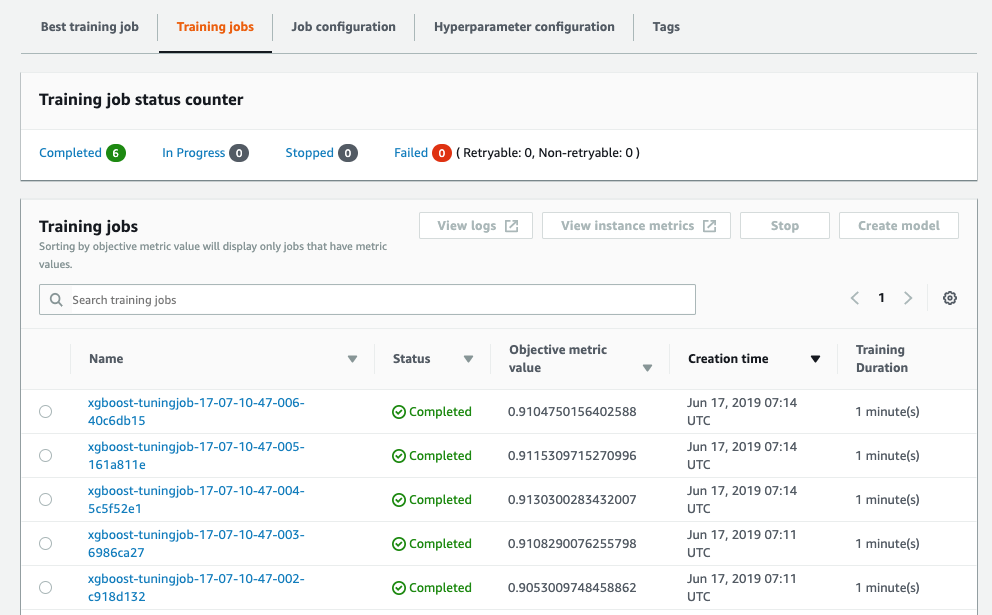Select radio button for job 006-40c6db15

pos(46,411)
